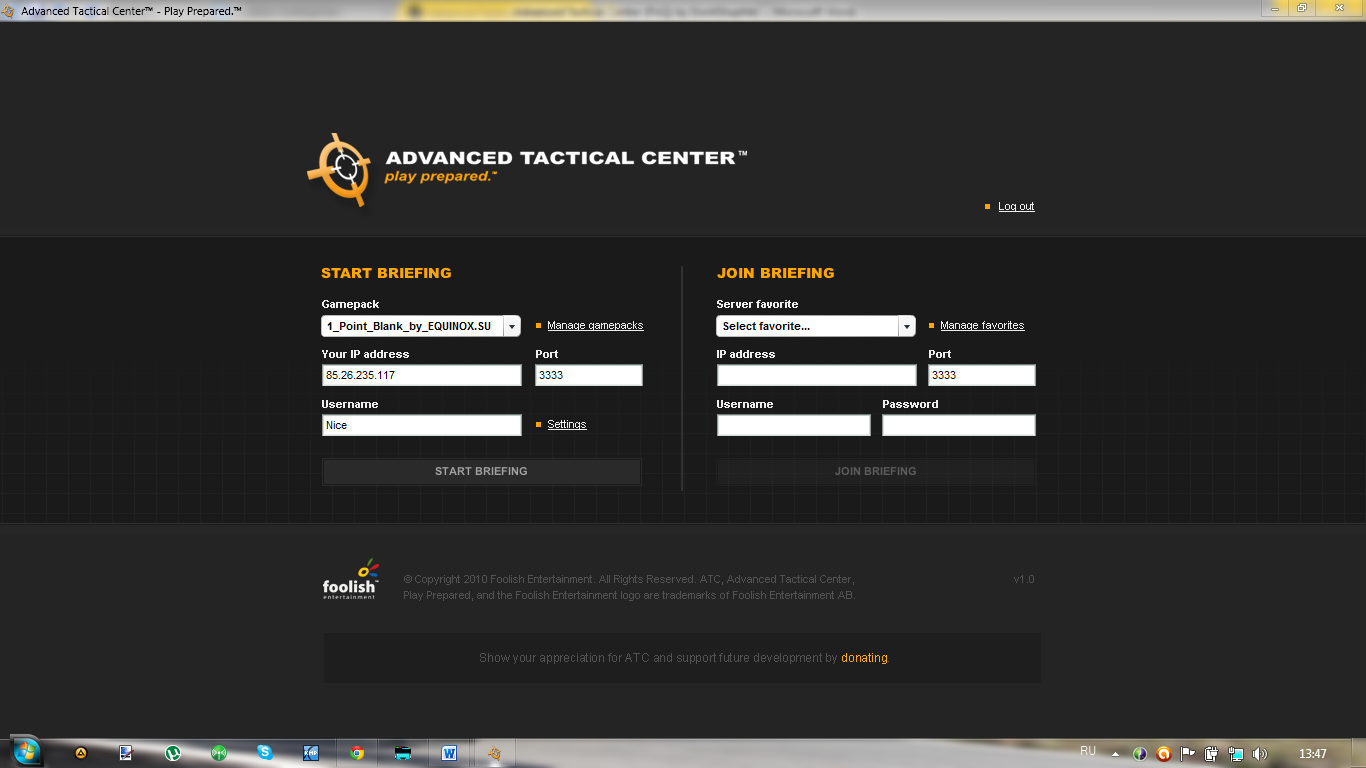Click the green antenna taskbar icon

[219, 753]
